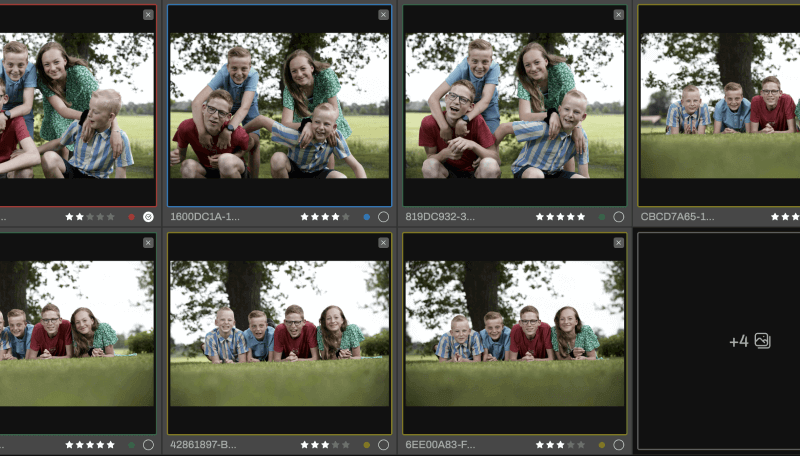800x456 pixels.
Task: Click the 6EE00A83 filename label
Action: point(441,444)
